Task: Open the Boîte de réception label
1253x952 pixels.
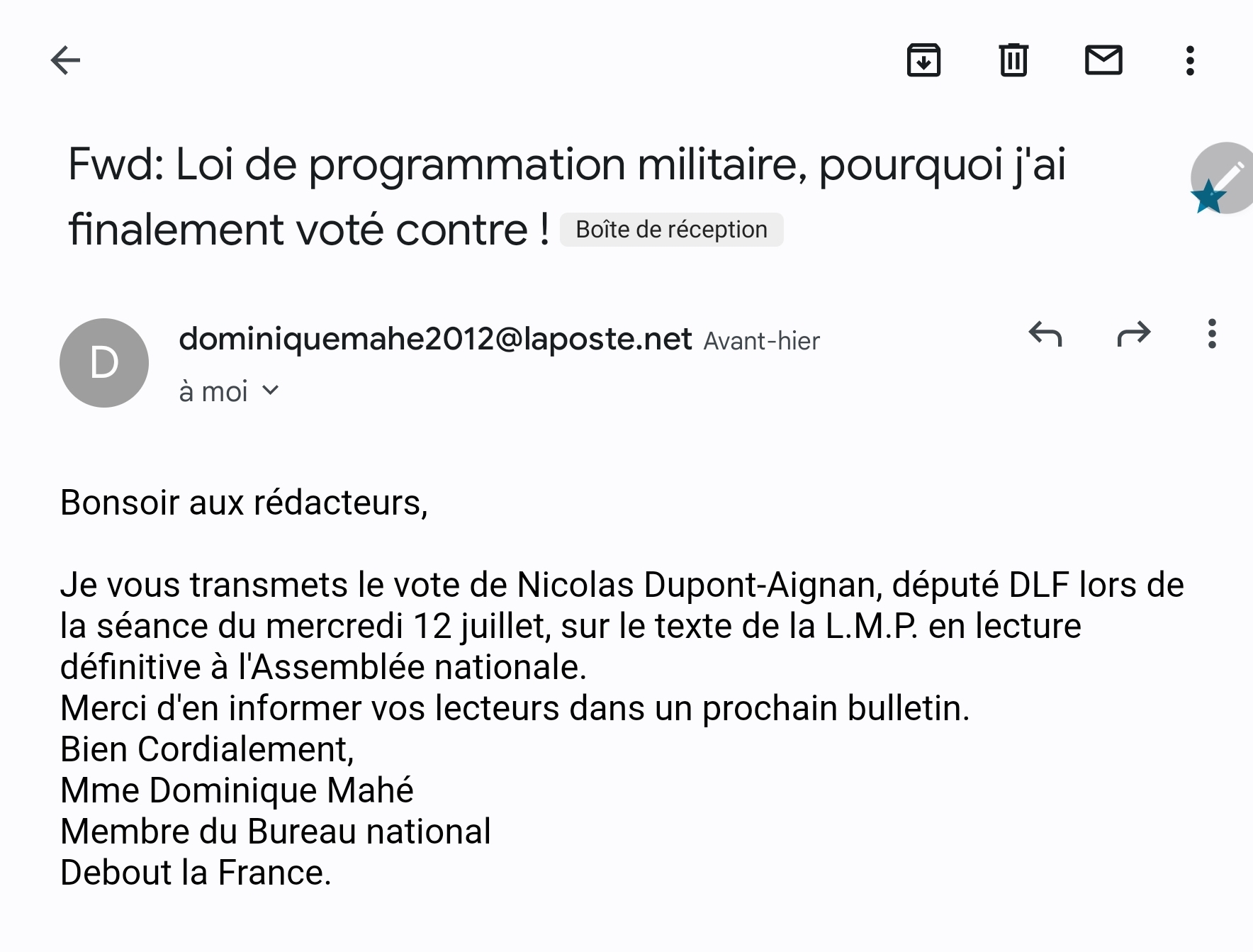Action: [x=671, y=230]
